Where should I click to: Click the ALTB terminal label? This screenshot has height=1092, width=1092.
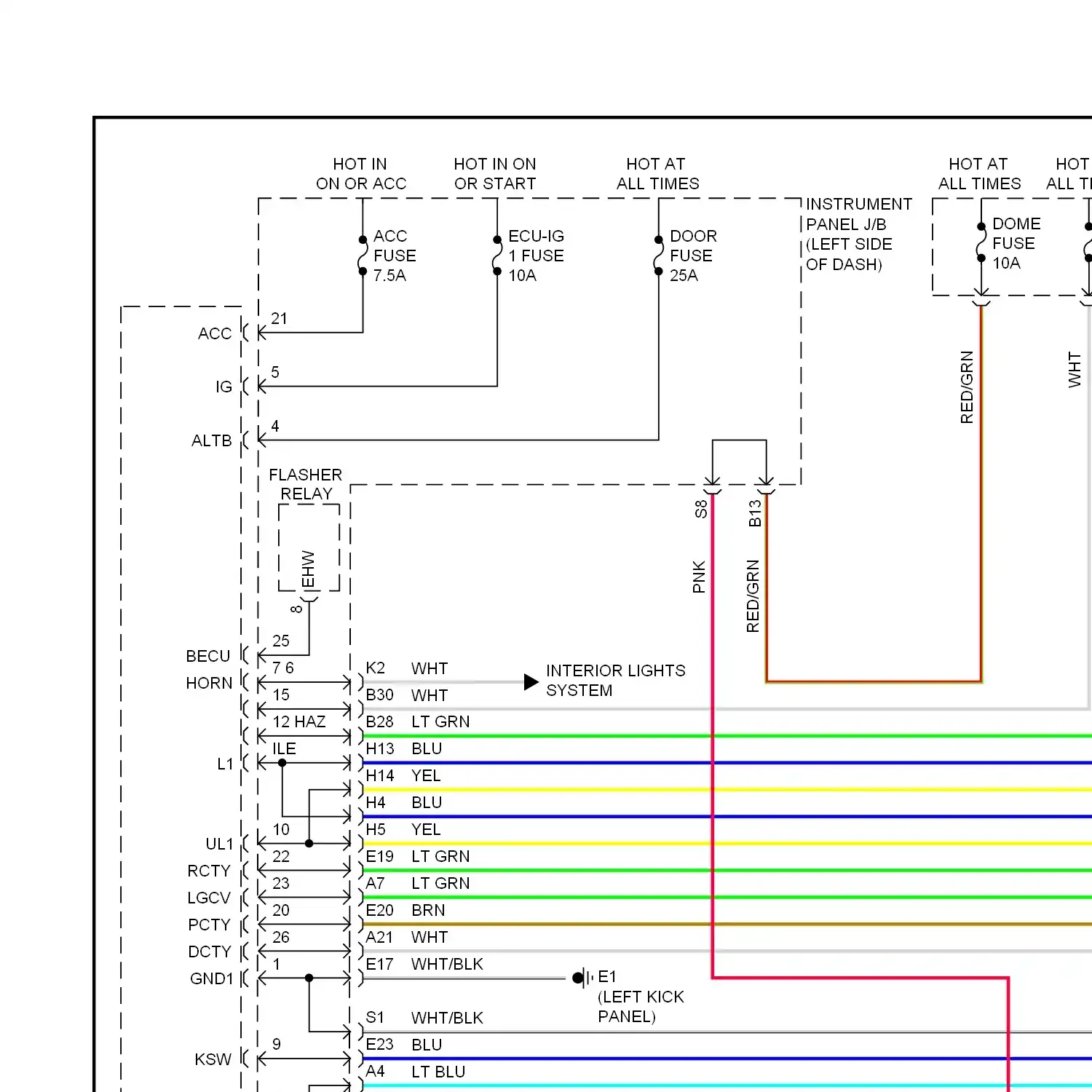pos(212,440)
